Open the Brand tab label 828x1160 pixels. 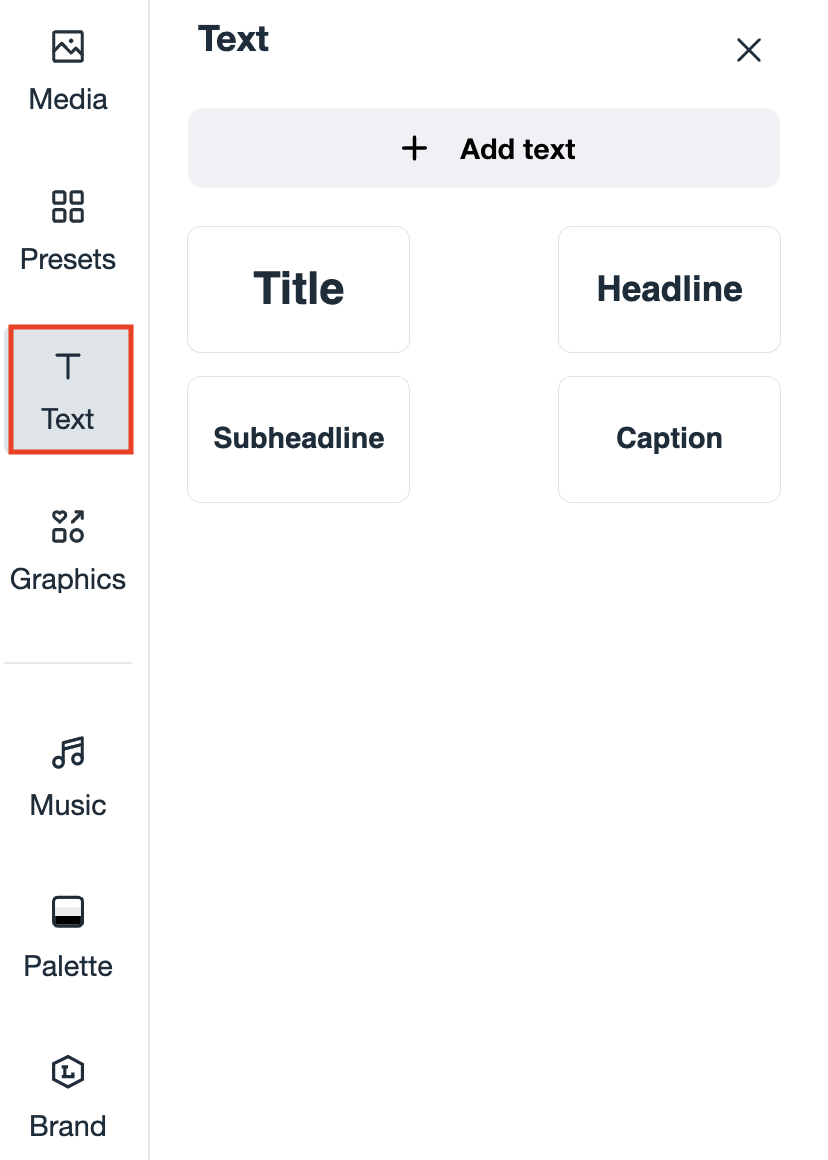tap(68, 1126)
